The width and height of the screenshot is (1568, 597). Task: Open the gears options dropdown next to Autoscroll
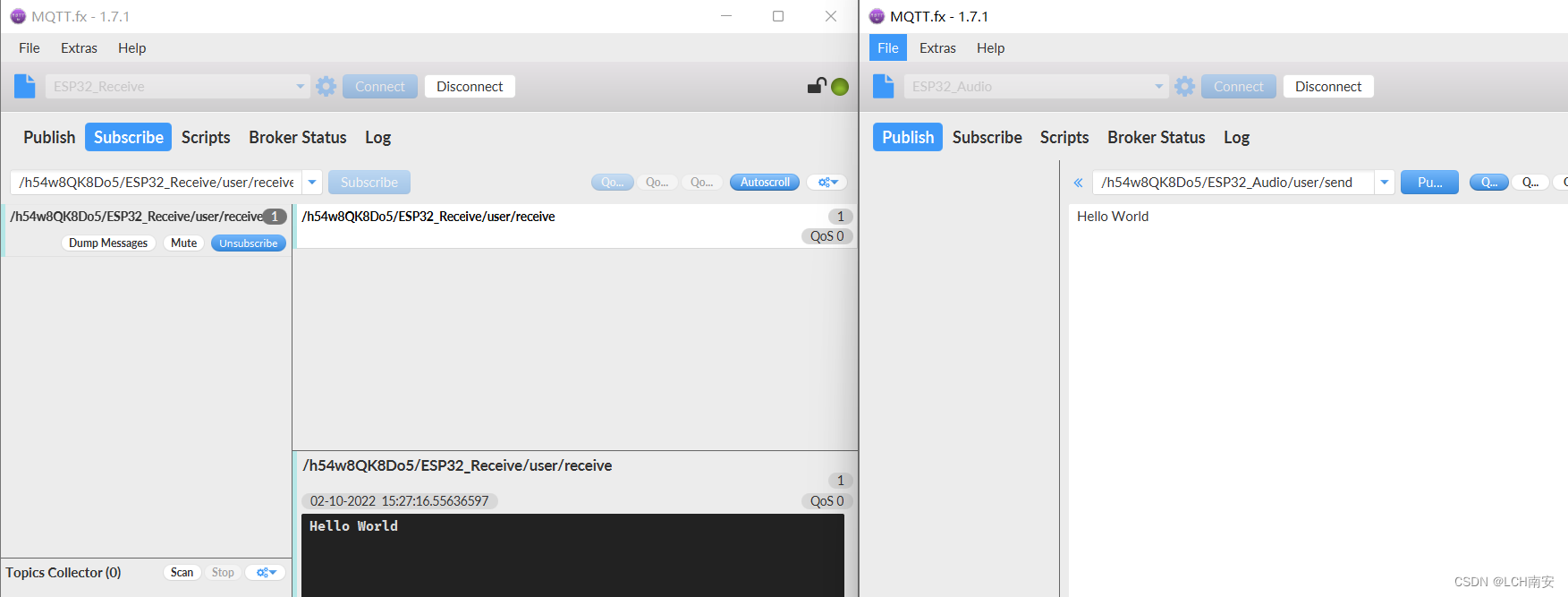coord(827,182)
